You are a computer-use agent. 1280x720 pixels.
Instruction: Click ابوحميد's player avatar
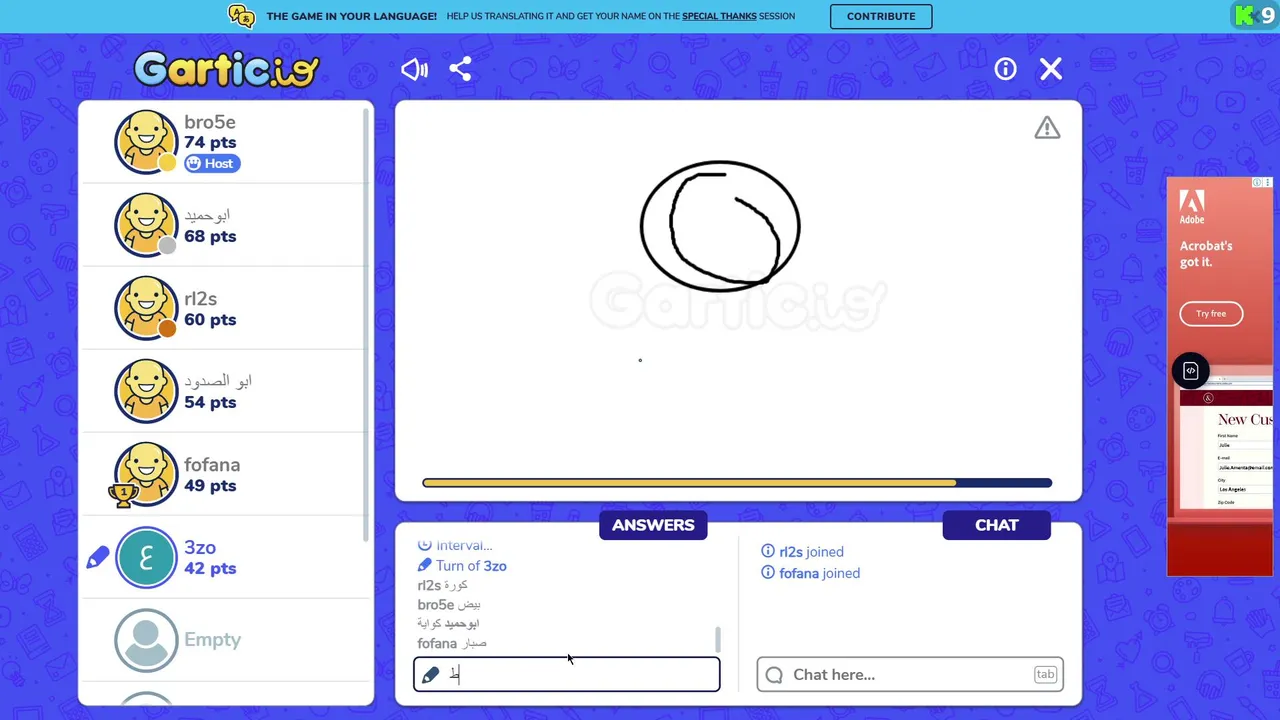[146, 225]
